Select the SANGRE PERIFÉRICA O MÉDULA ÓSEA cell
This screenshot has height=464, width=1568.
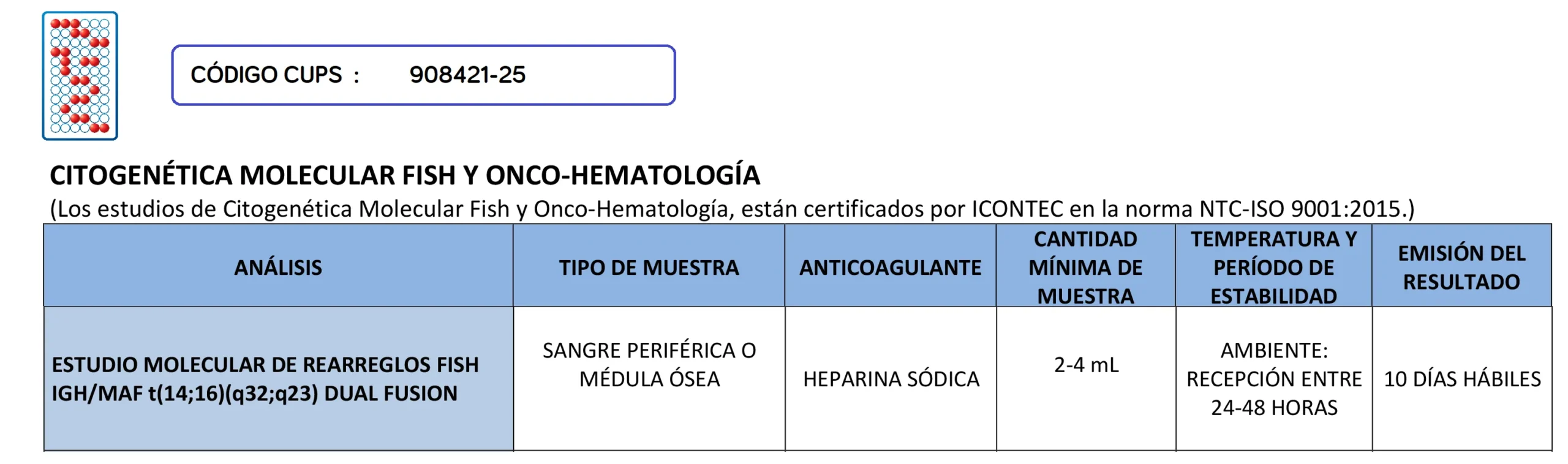(649, 365)
